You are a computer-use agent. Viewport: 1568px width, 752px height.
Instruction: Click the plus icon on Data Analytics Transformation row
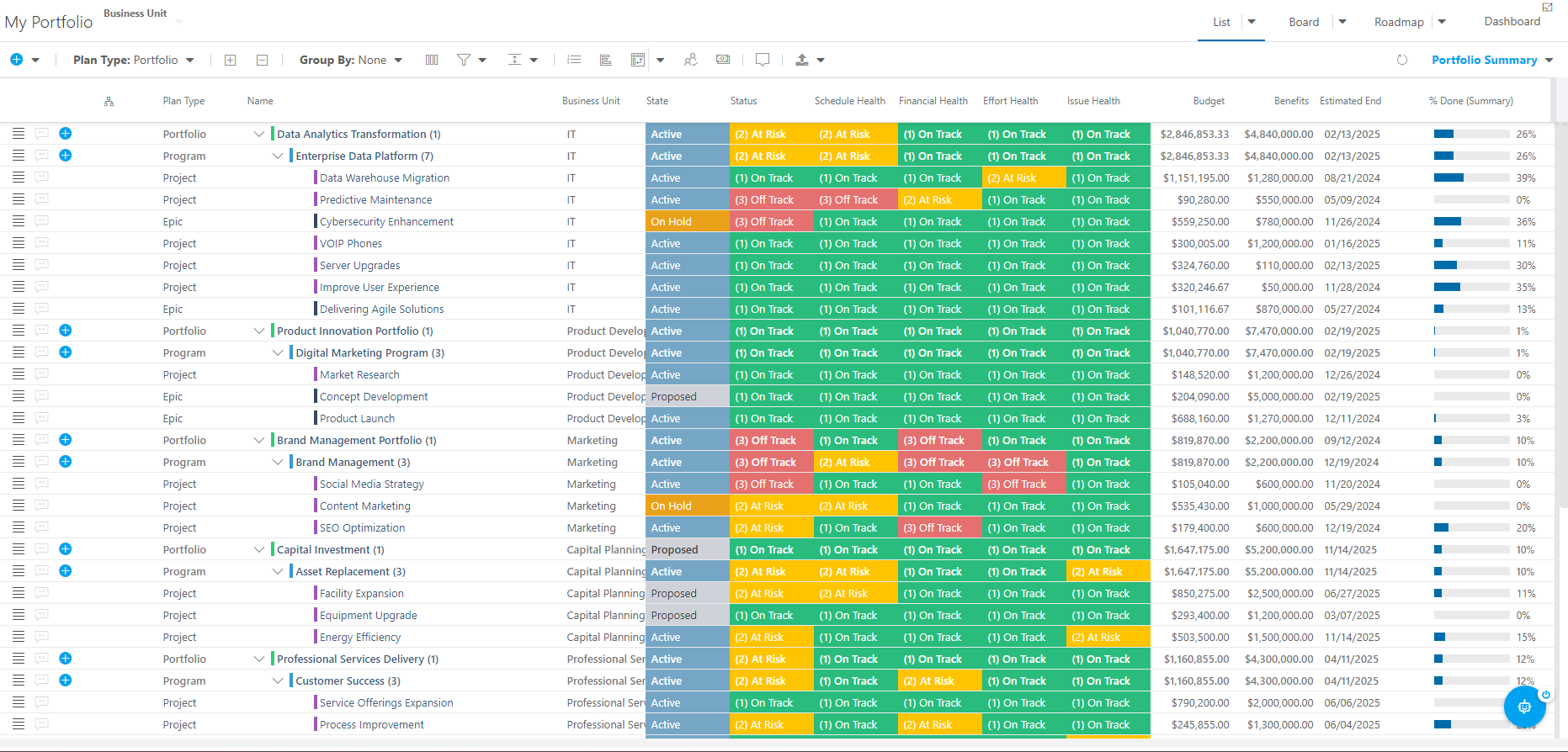coord(66,134)
